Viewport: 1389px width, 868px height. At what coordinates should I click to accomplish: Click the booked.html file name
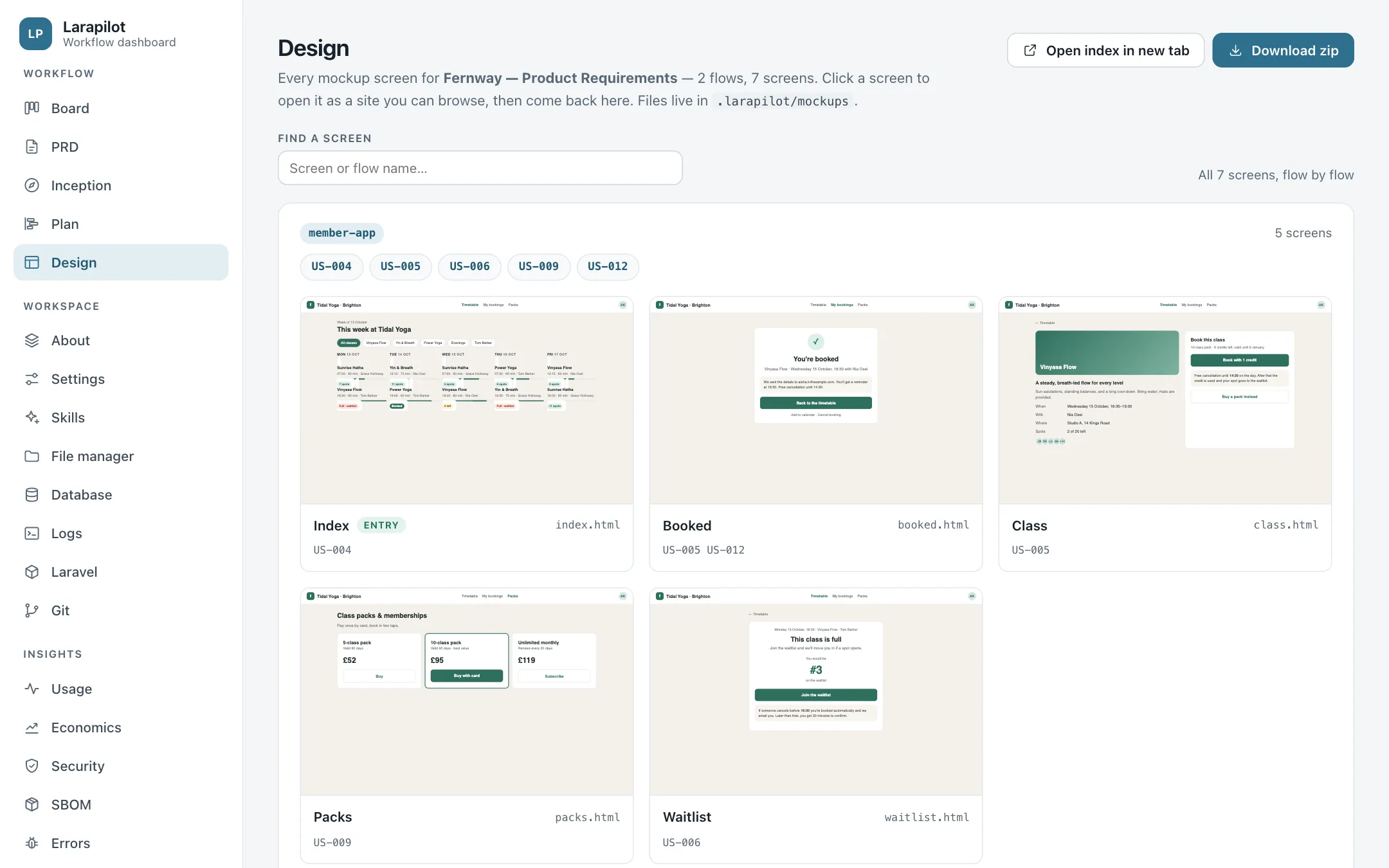point(933,525)
